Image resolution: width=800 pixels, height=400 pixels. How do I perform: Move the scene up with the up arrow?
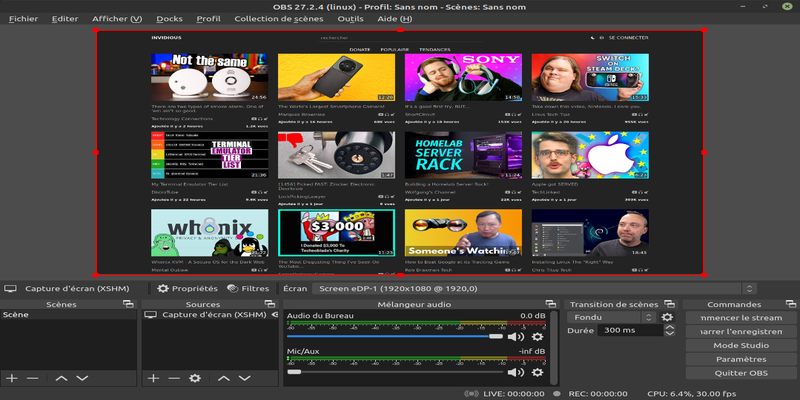61,378
